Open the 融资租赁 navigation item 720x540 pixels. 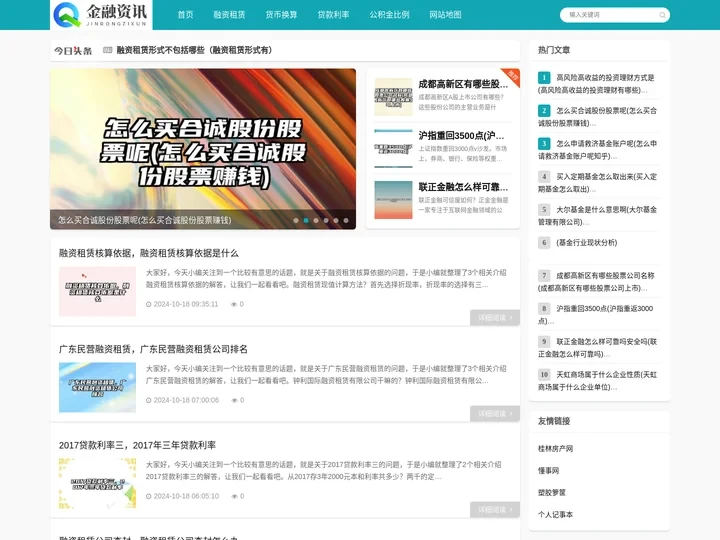coord(229,15)
